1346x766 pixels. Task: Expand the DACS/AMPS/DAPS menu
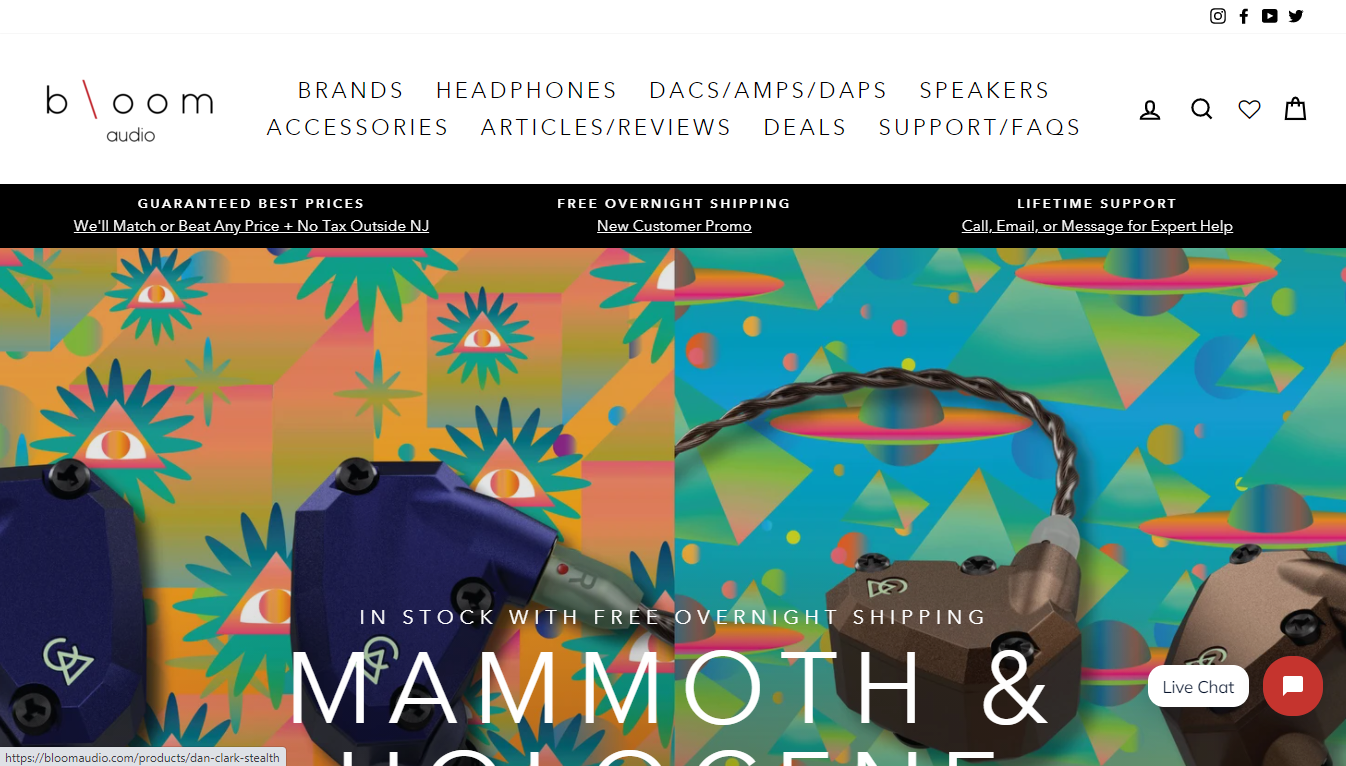[768, 90]
